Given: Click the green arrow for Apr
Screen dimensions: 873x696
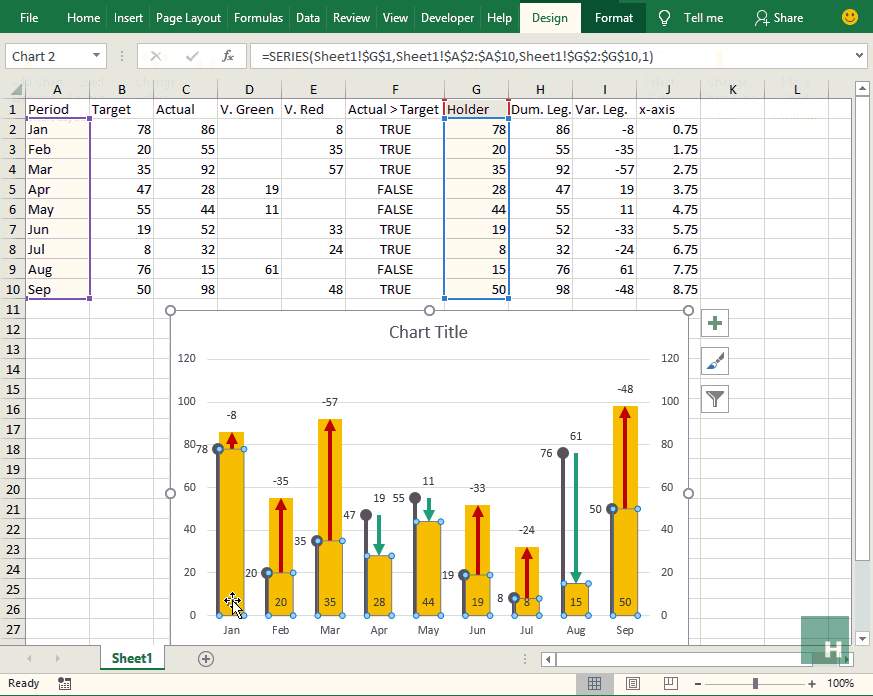Looking at the screenshot, I should (x=379, y=535).
